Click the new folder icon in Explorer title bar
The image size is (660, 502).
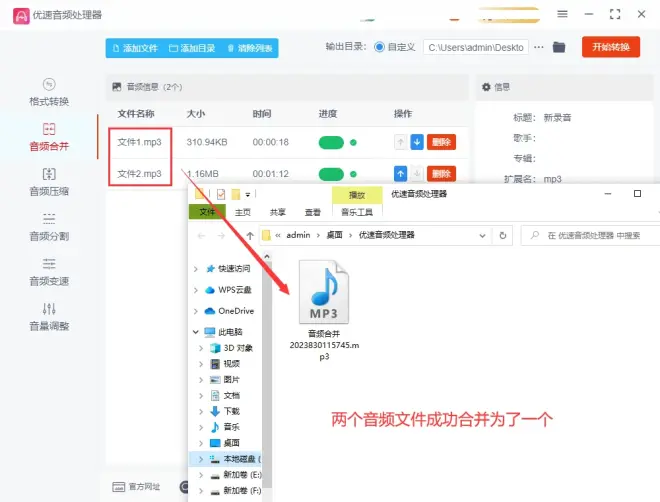[236, 194]
